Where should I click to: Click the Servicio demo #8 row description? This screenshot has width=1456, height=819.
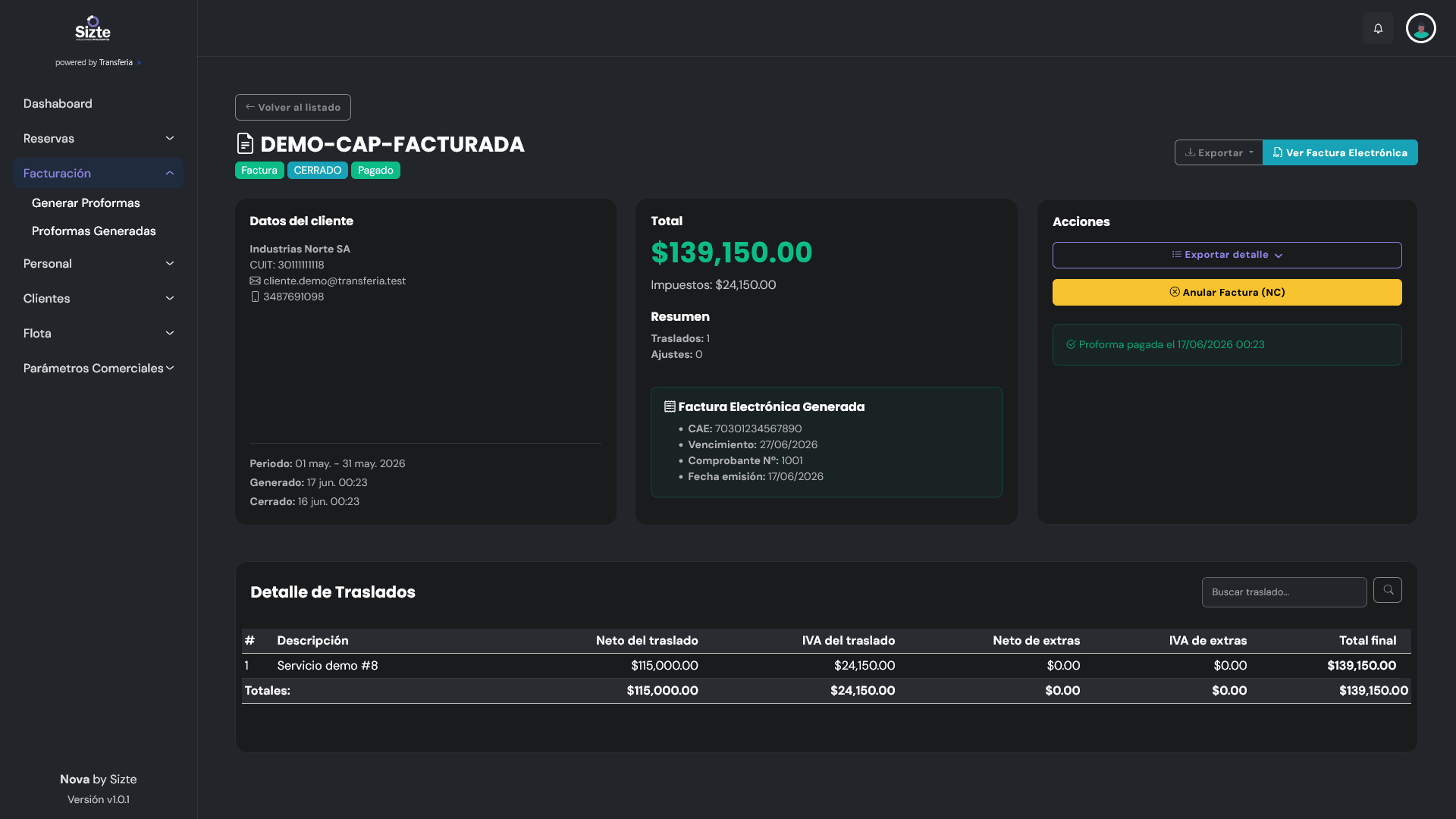click(327, 665)
